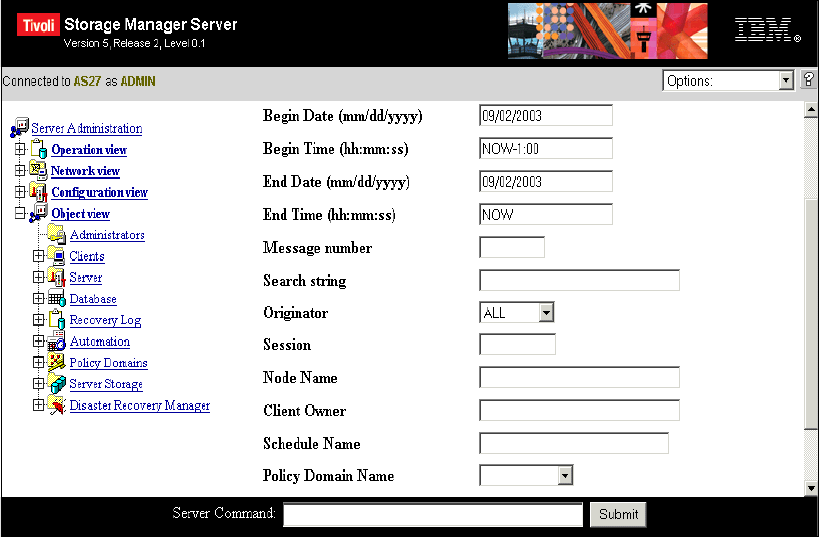The width and height of the screenshot is (819, 537).
Task: Click the Automation icon
Action: click(56, 341)
